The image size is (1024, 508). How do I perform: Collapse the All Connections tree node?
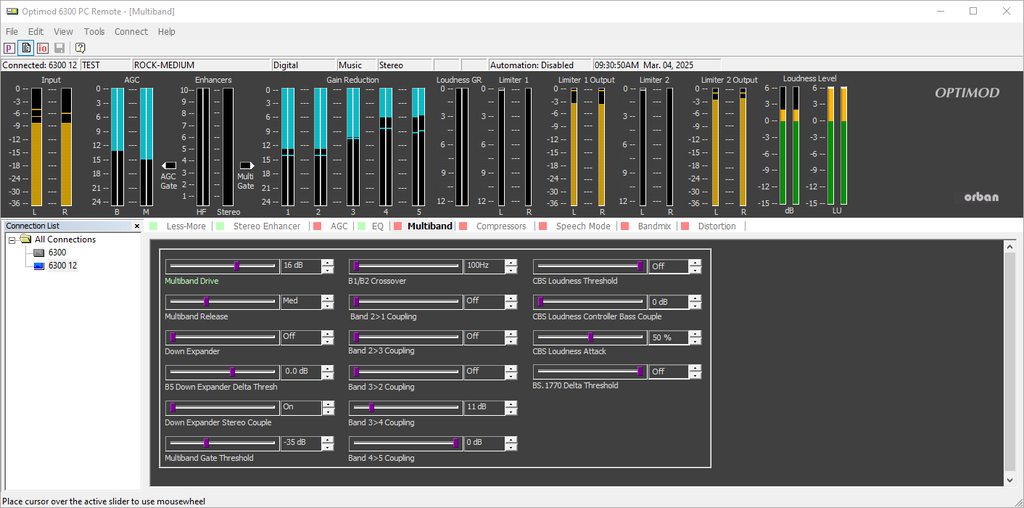pyautogui.click(x=12, y=240)
